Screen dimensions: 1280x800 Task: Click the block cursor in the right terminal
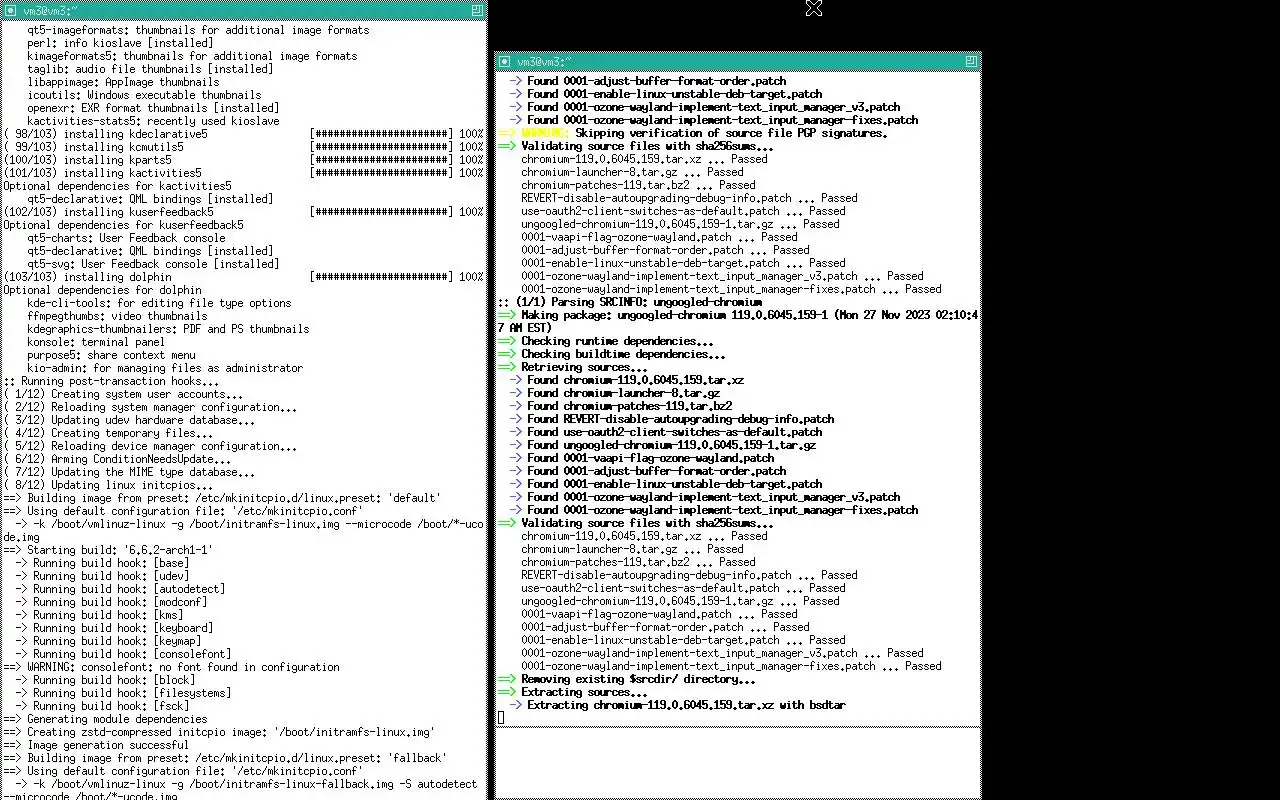coord(501,718)
